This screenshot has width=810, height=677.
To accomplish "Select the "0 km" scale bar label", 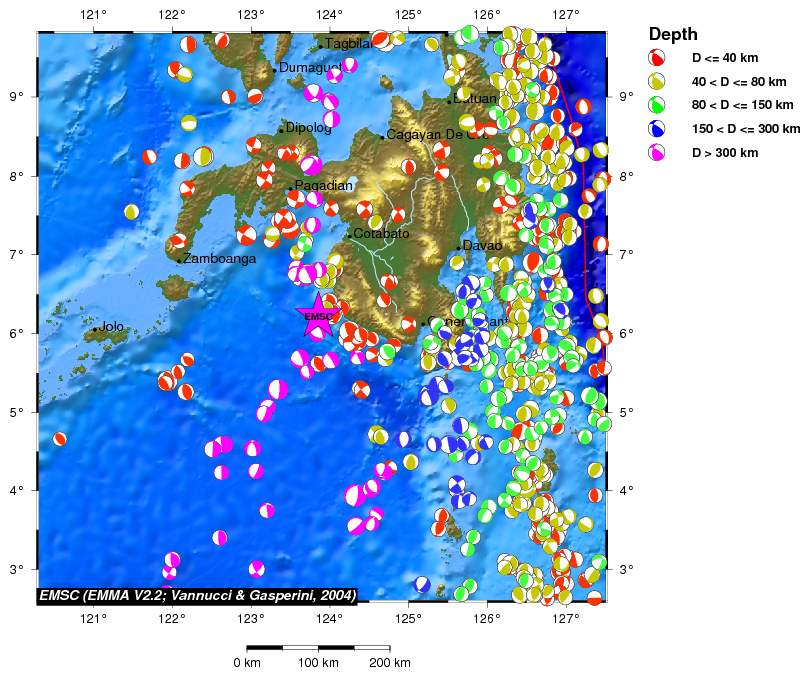I will [x=247, y=663].
